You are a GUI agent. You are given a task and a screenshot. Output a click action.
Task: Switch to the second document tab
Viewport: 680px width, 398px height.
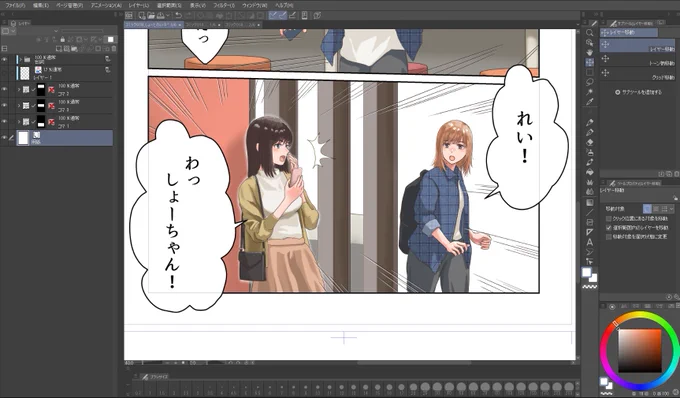[203, 25]
